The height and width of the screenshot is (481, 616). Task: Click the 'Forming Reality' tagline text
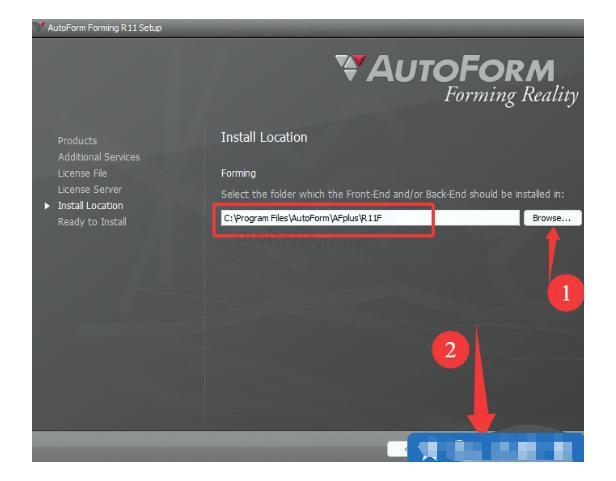pos(511,95)
